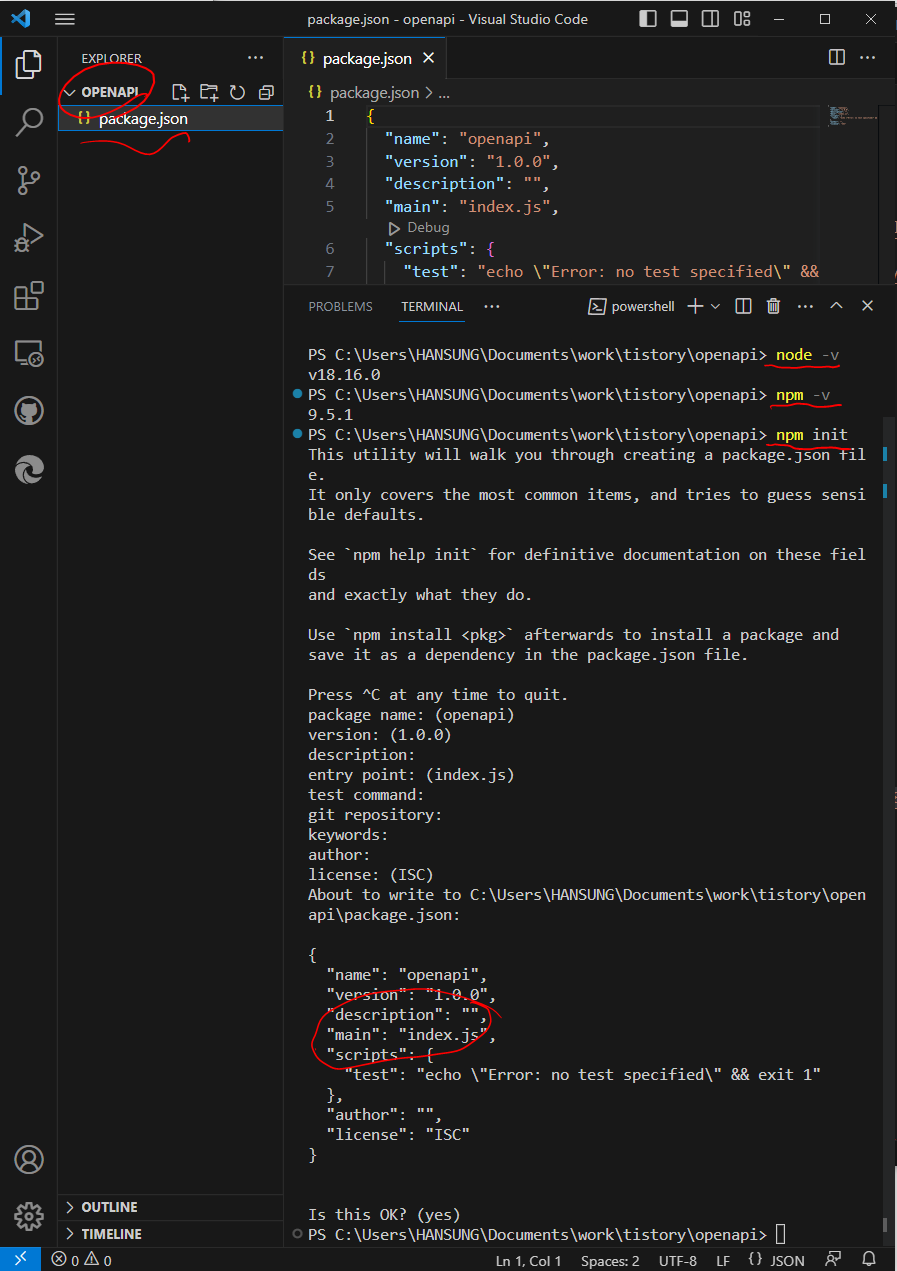This screenshot has width=897, height=1271.
Task: Open the Manage gear menu
Action: click(29, 1216)
